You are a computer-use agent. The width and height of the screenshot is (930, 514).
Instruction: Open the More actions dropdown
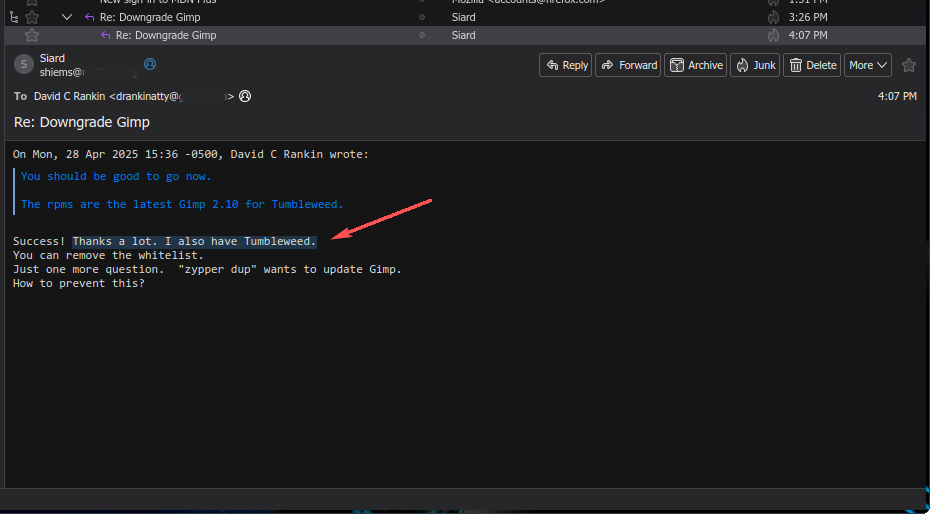868,65
